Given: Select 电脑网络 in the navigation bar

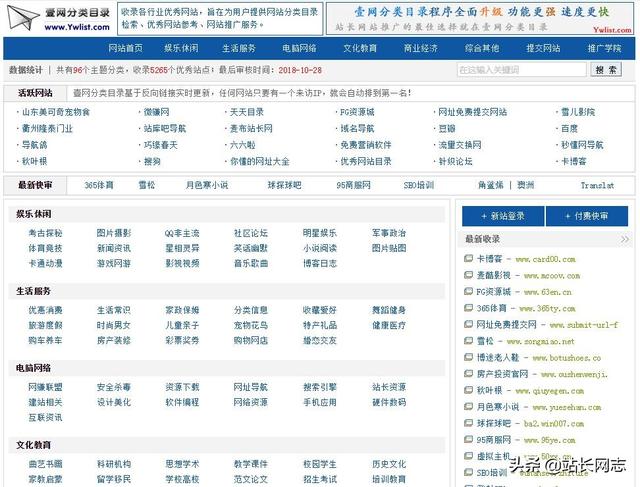Looking at the screenshot, I should [300, 48].
